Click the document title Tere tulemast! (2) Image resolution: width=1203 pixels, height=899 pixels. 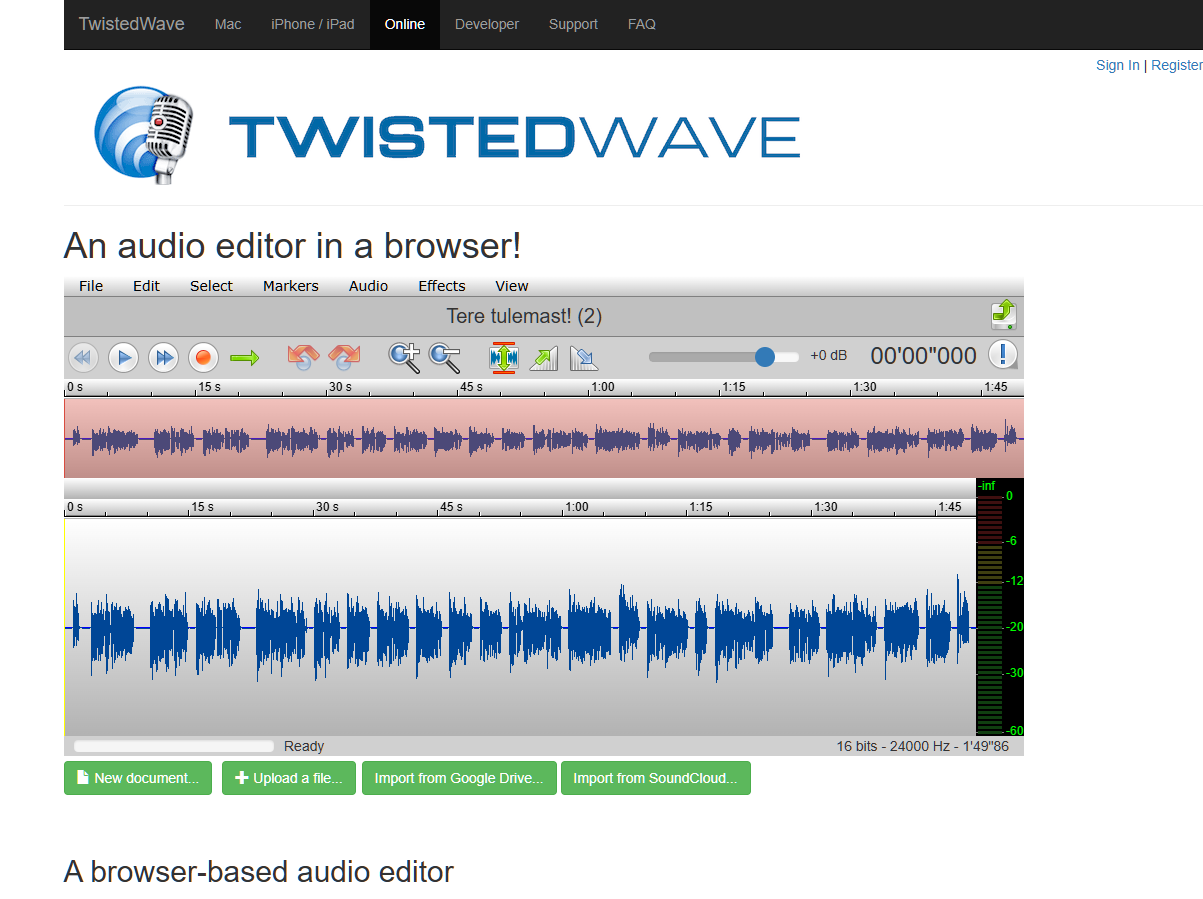(x=524, y=316)
